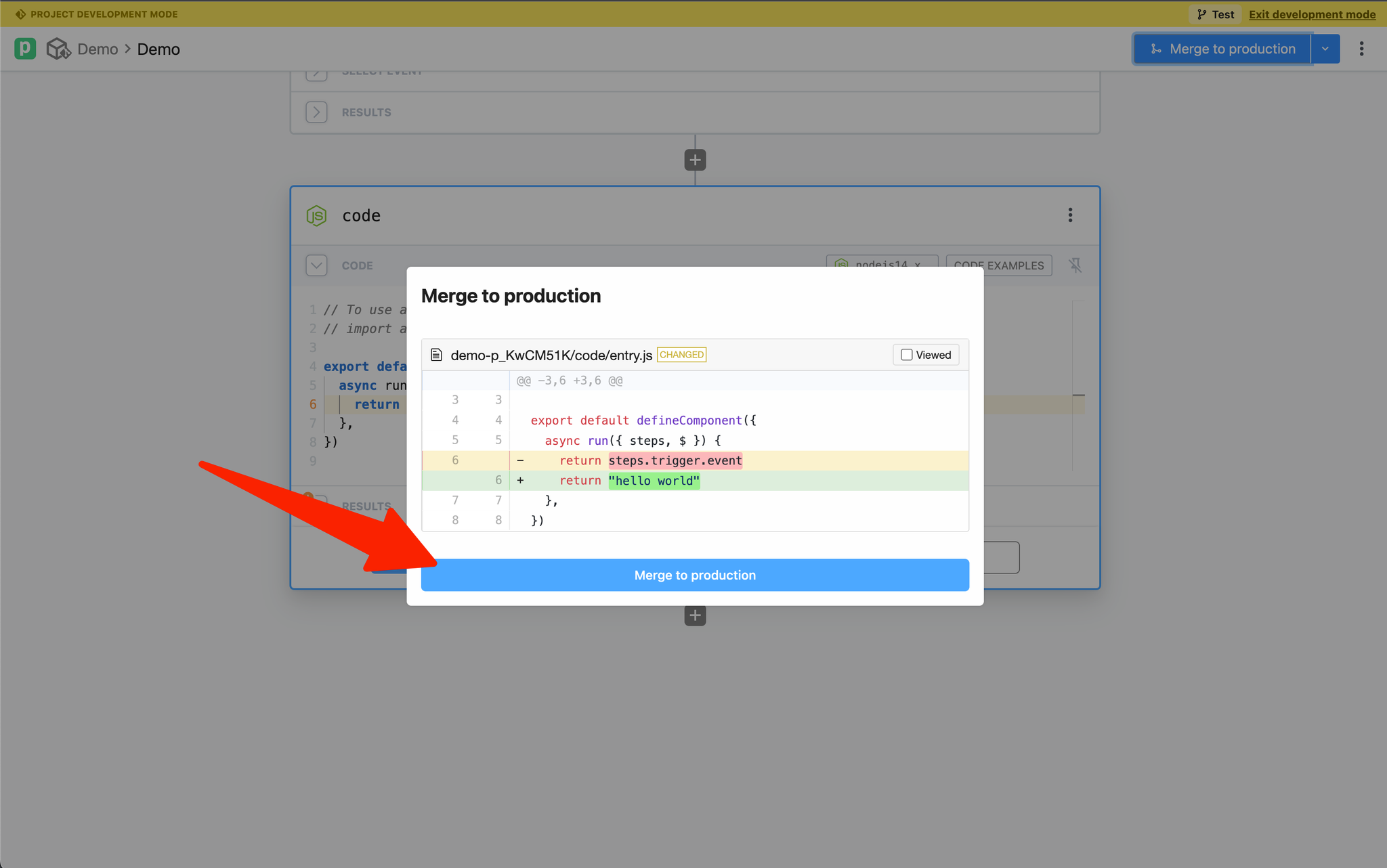Click Exit development mode link
1387x868 pixels.
click(1312, 14)
